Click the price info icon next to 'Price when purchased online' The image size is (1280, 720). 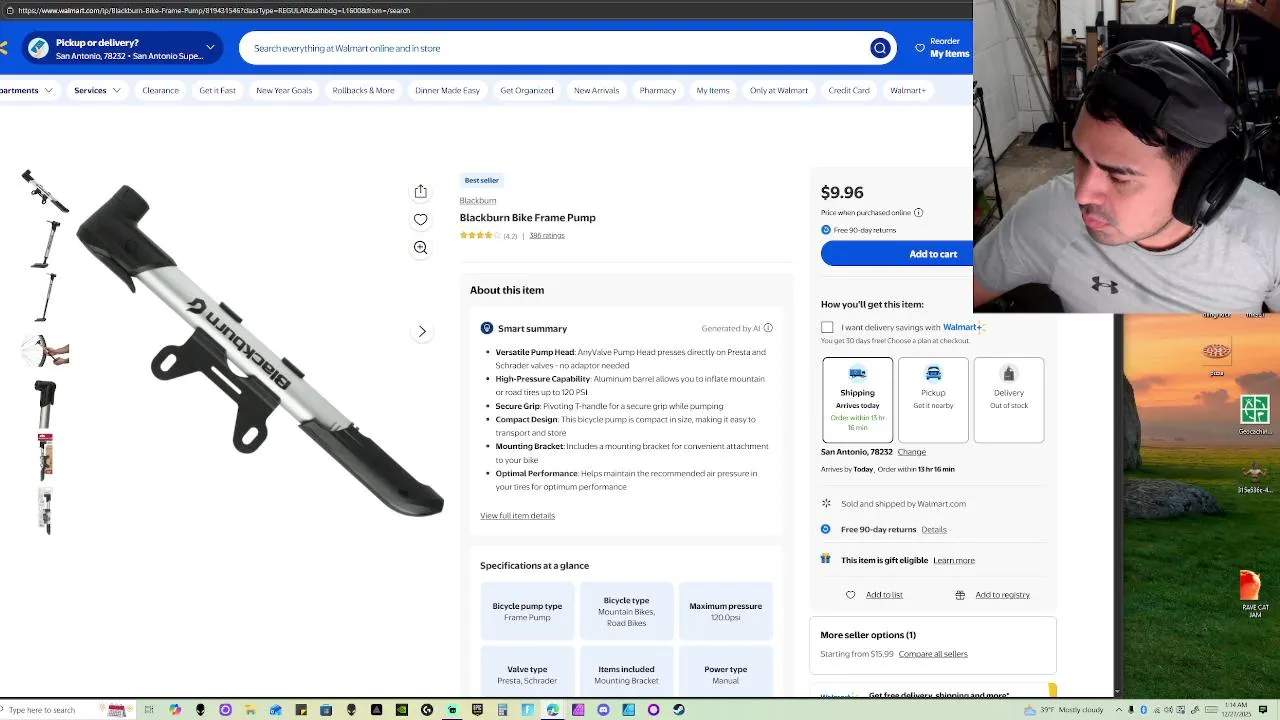tap(918, 212)
